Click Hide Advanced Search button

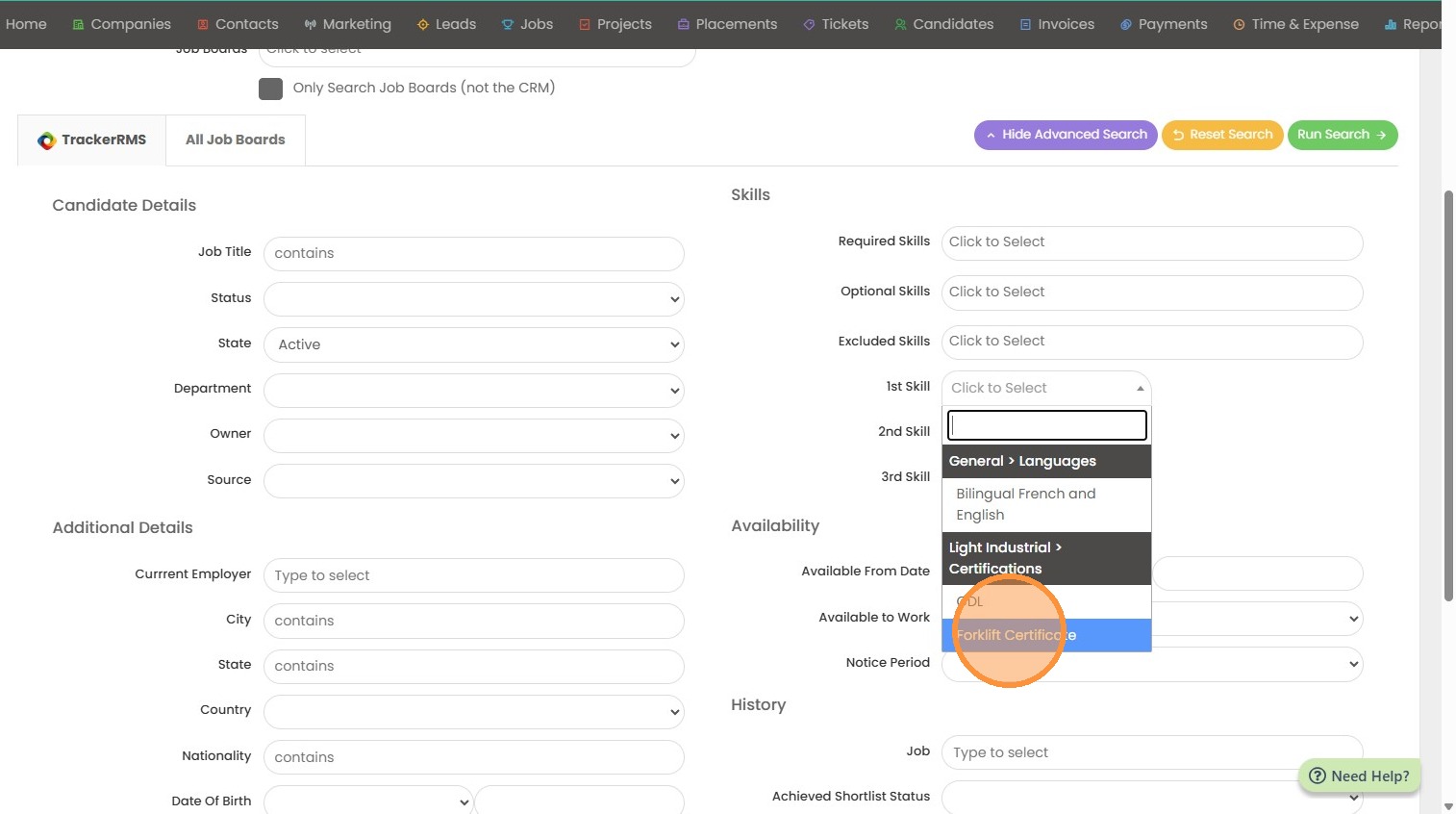(x=1066, y=135)
